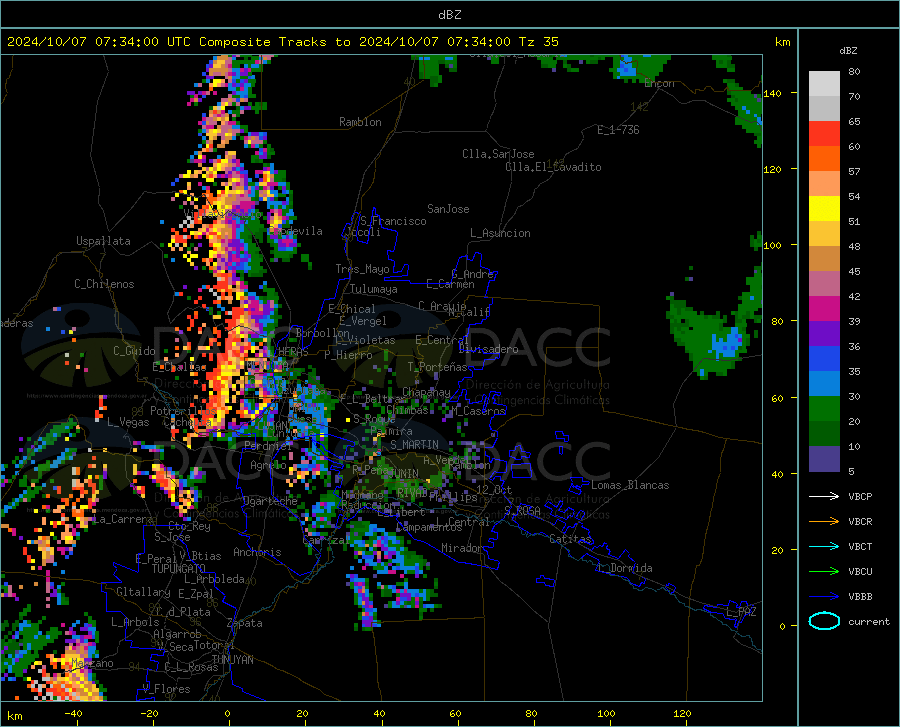The height and width of the screenshot is (727, 900).
Task: Click the 'Ramblon' label near map top
Action: (360, 122)
